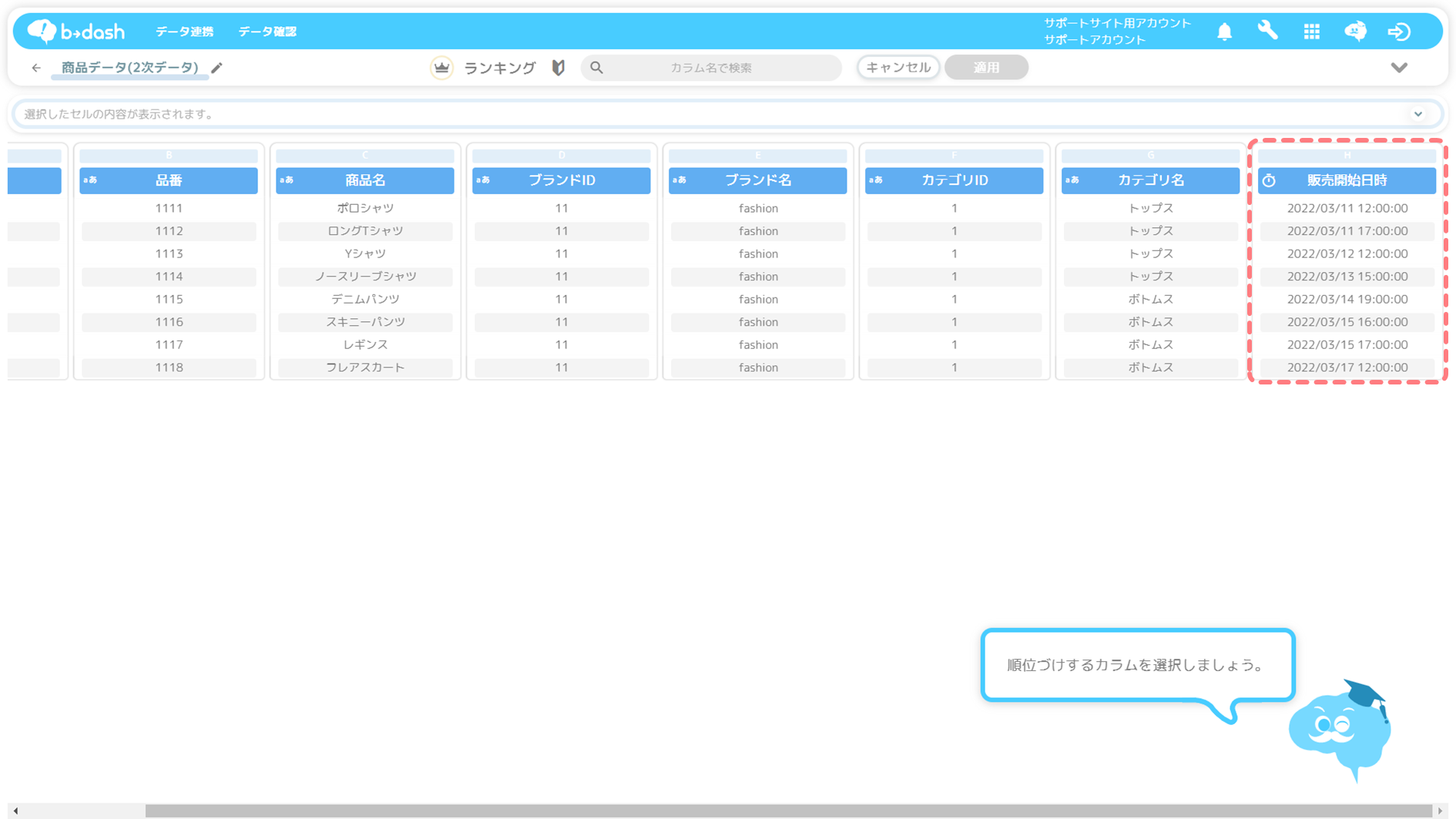Click the cell 2022/03/12 12:00:00
The height and width of the screenshot is (819, 1456).
1347,253
